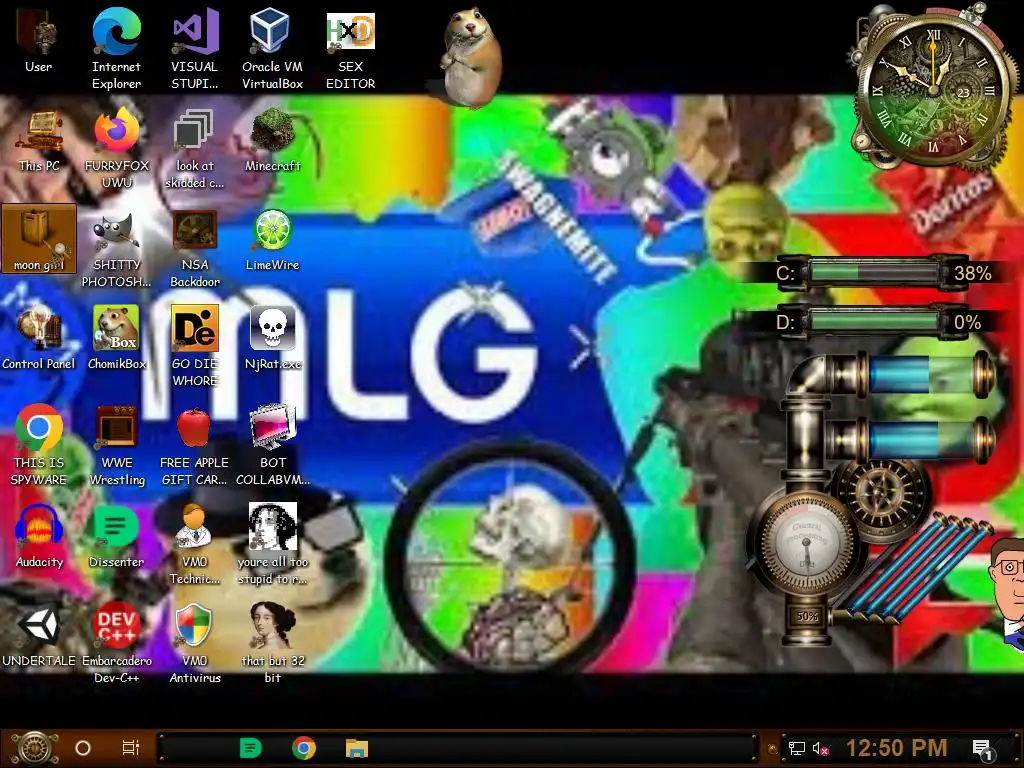The image size is (1024, 768).
Task: Open the NSA Backdoor icon
Action: [x=195, y=249]
